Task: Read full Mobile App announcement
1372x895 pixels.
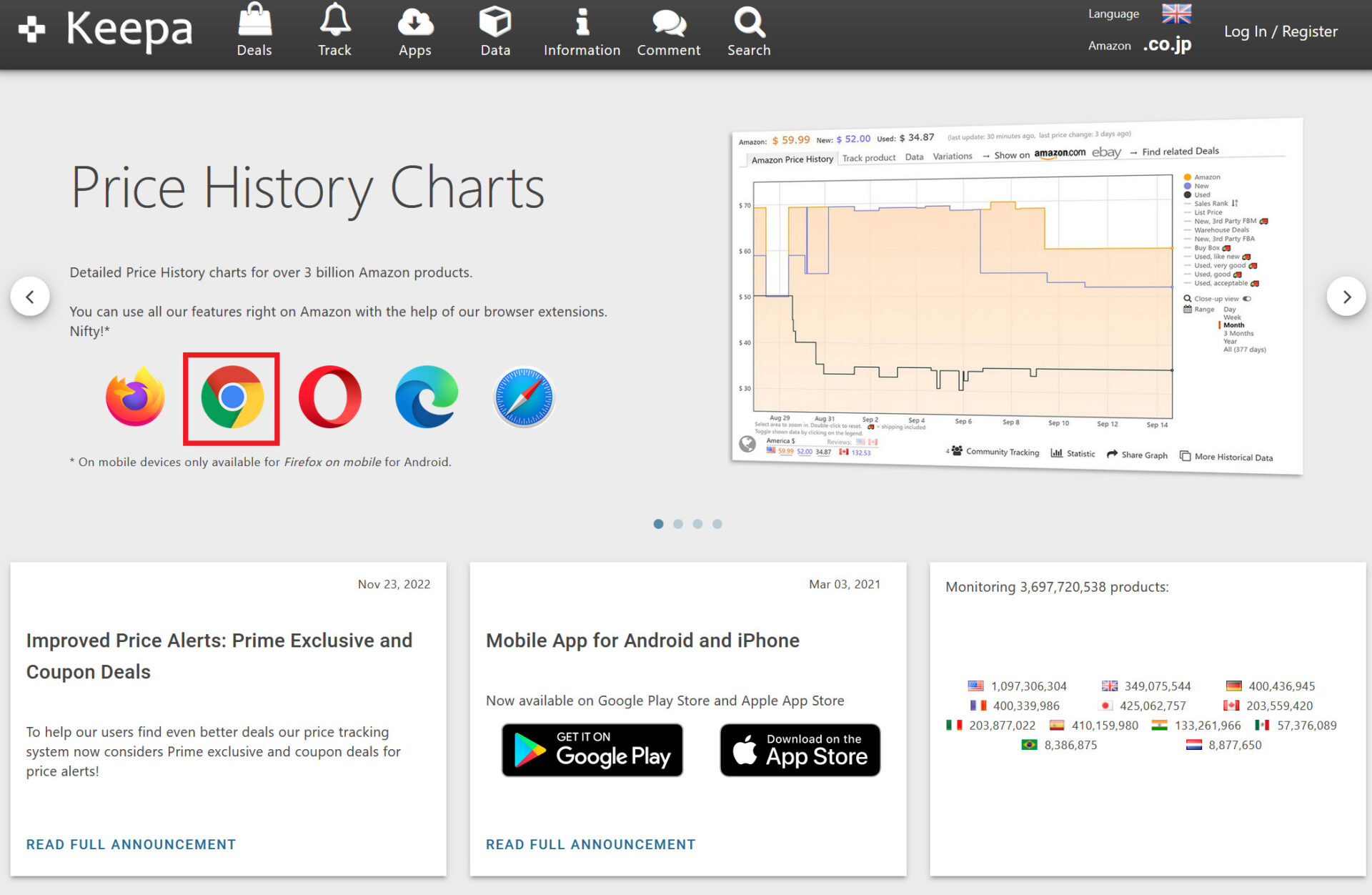Action: 590,844
